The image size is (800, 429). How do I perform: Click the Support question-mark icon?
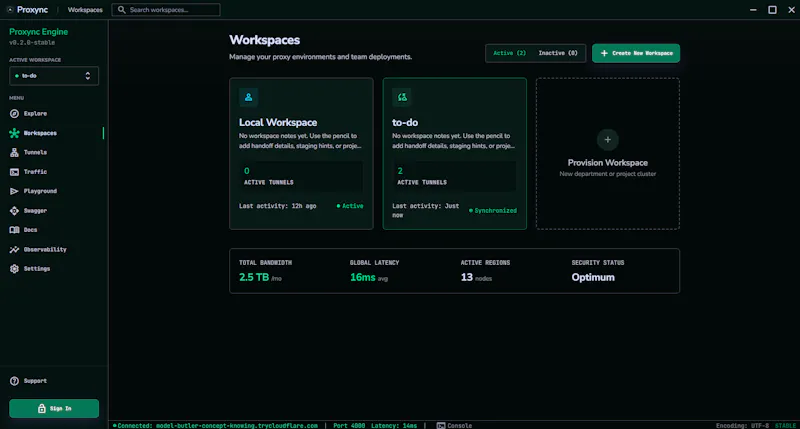(14, 381)
